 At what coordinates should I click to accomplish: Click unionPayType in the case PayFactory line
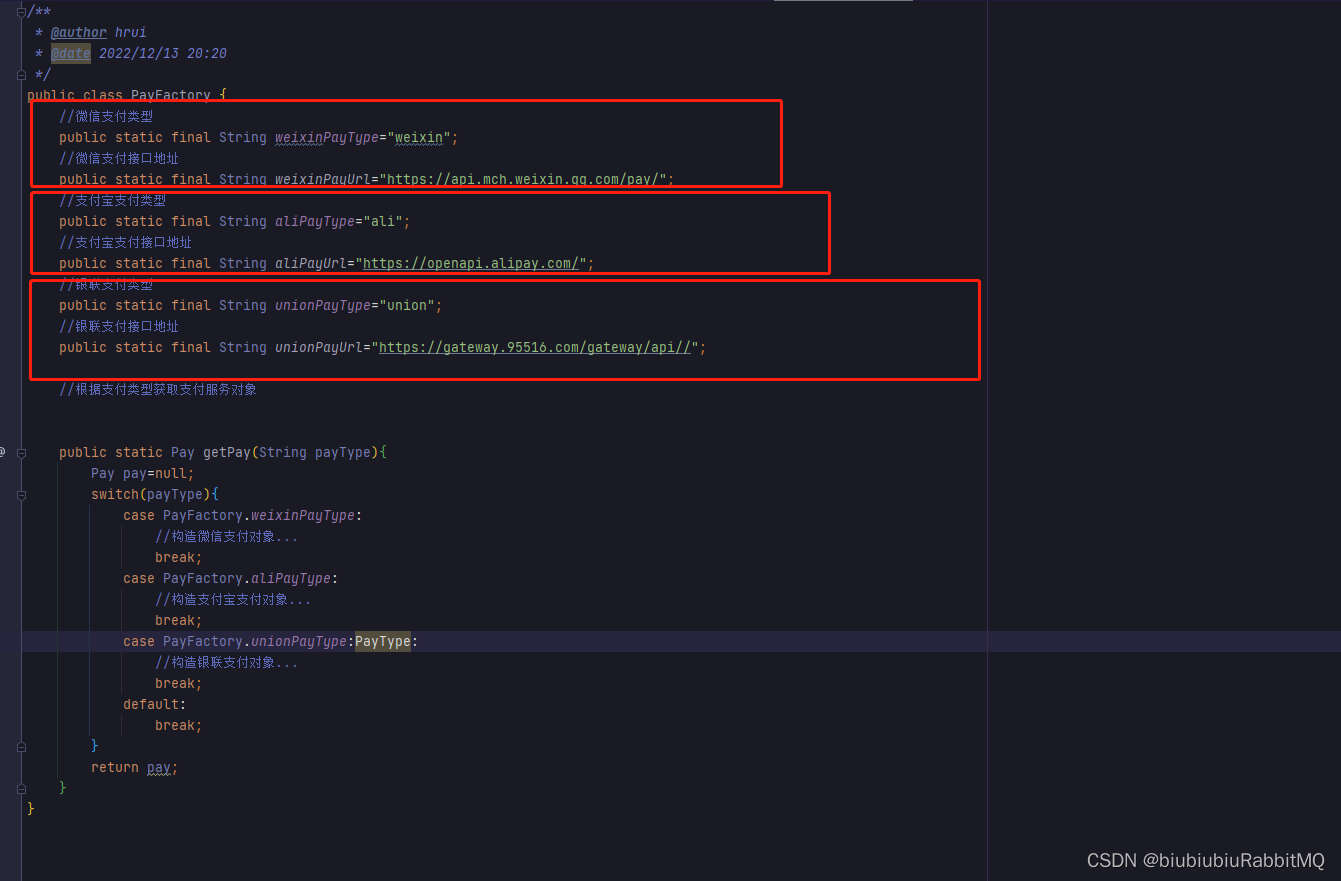pos(299,642)
